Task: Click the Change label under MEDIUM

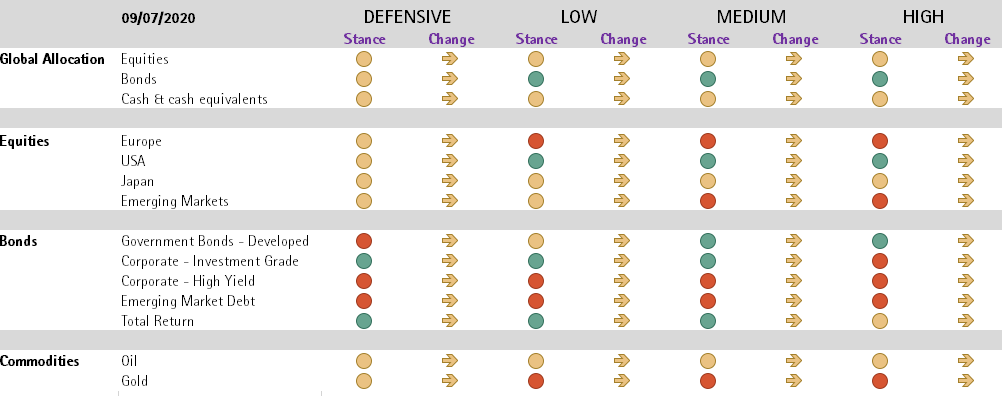Action: pyautogui.click(x=796, y=40)
